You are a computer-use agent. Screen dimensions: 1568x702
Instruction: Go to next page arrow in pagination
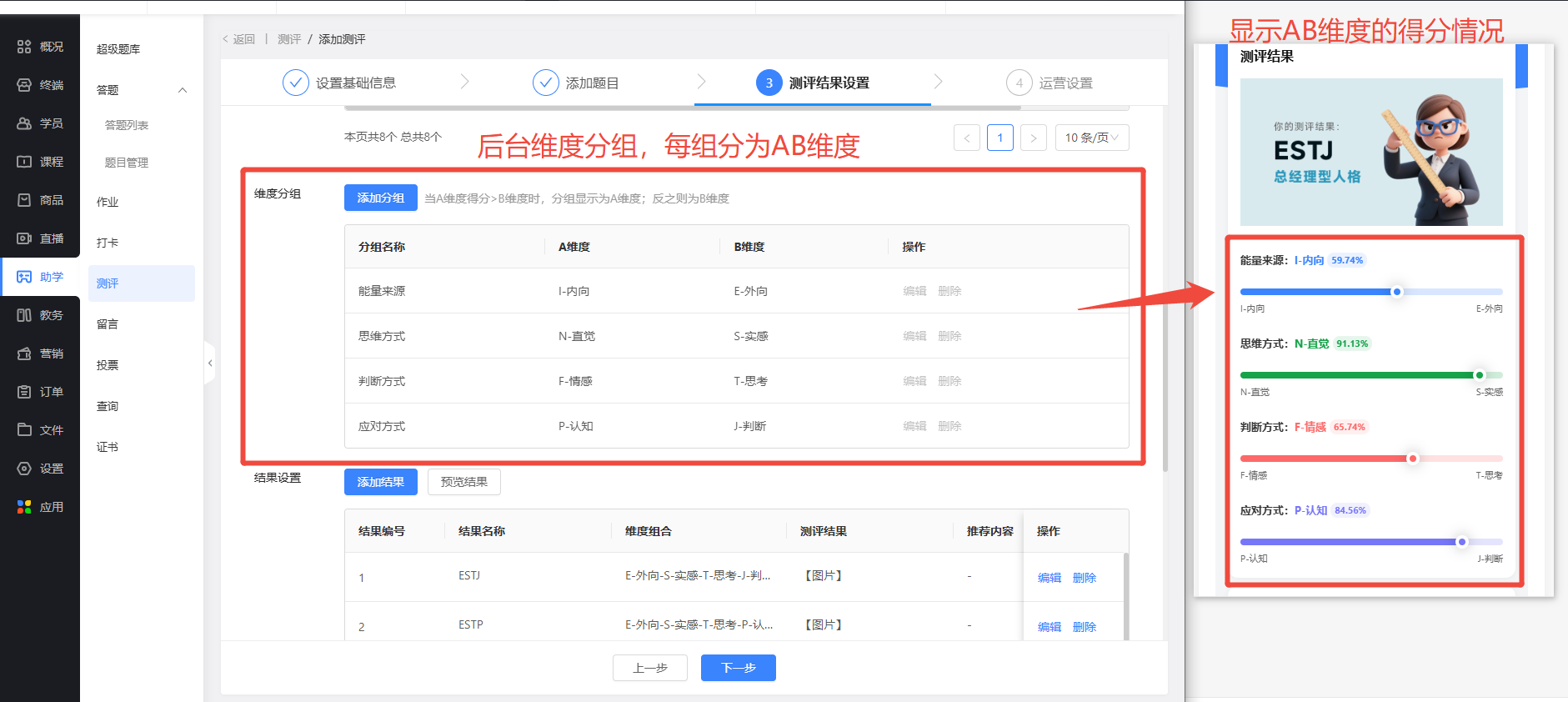coord(1033,138)
